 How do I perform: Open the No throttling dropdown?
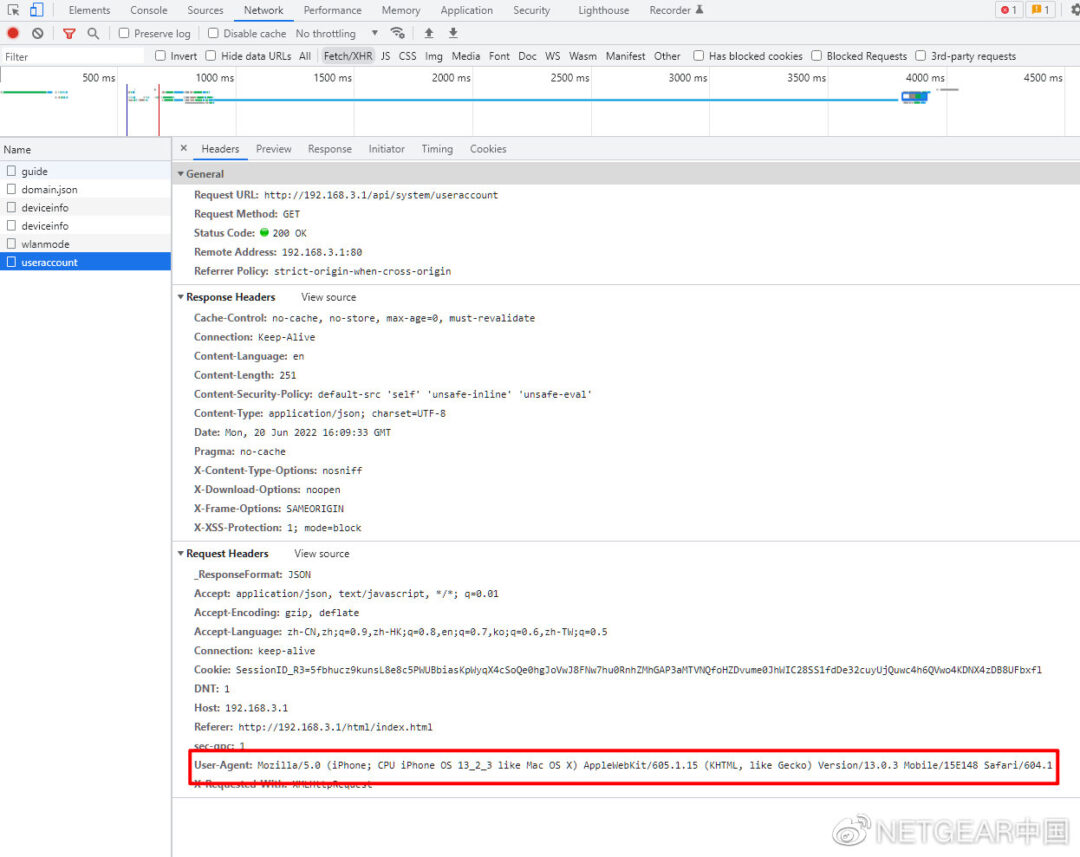pos(337,33)
